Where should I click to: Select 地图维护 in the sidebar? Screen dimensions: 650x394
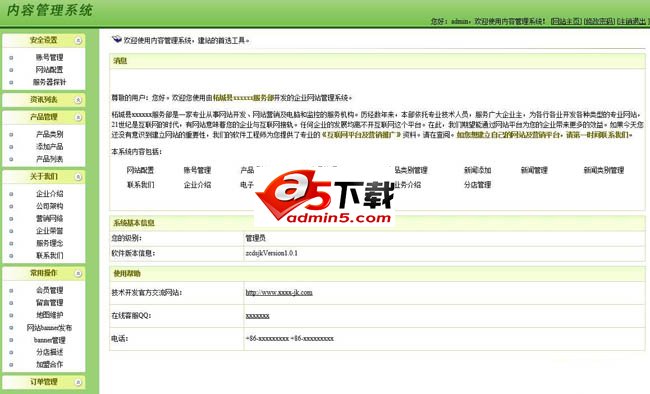point(49,315)
